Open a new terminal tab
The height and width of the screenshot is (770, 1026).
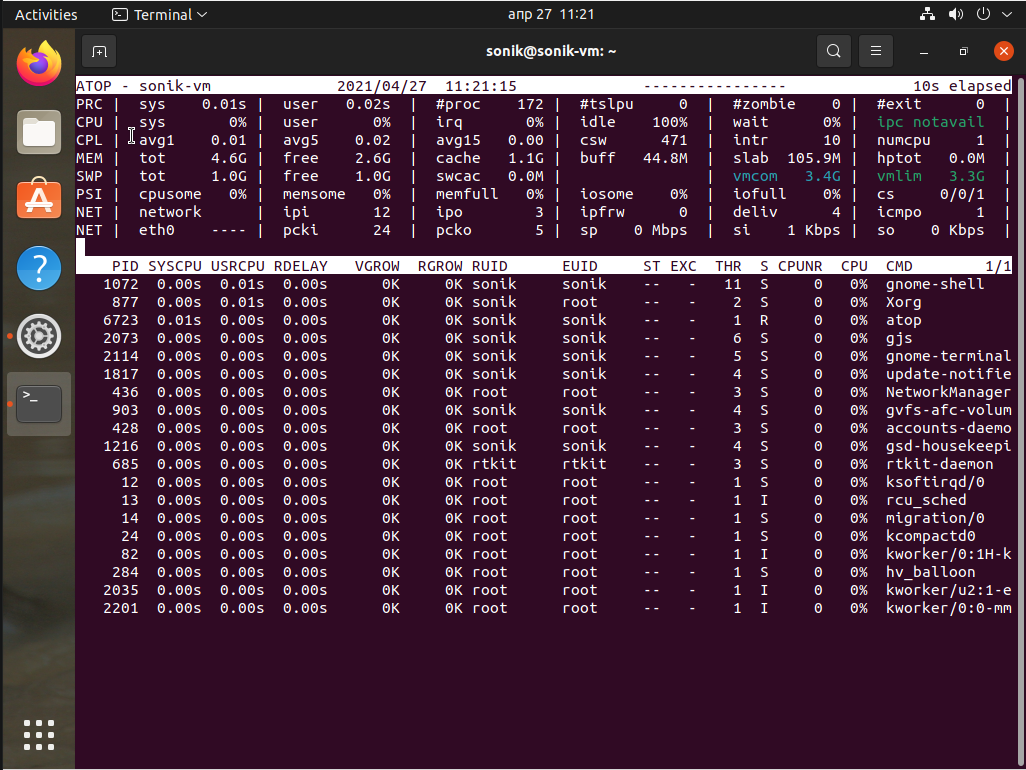pos(99,51)
